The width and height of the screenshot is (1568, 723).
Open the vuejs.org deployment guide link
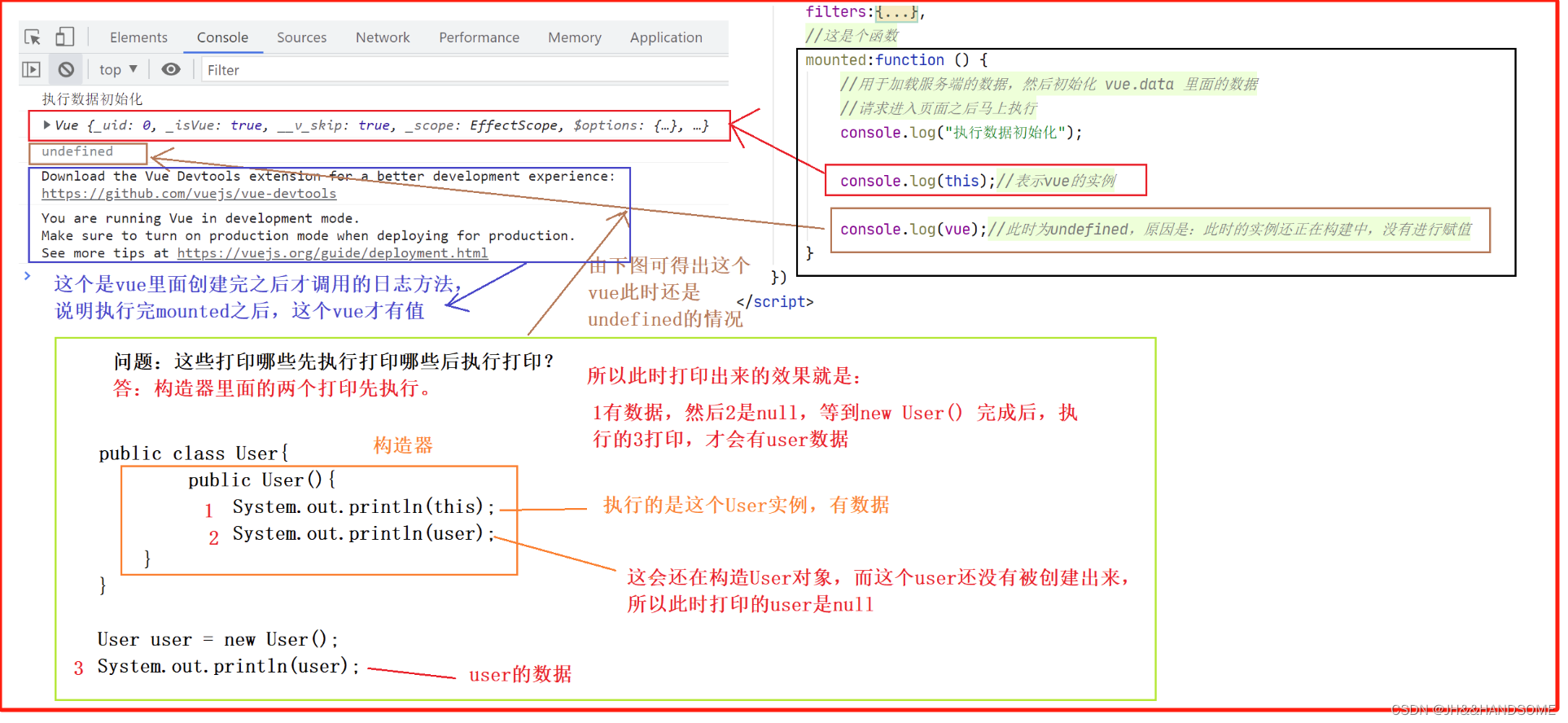[332, 253]
